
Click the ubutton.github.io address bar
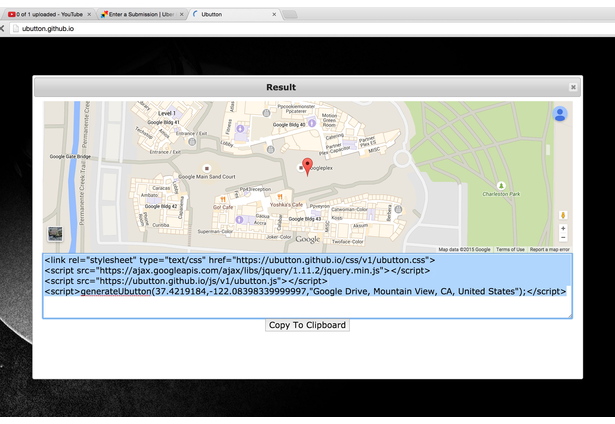coord(314,29)
